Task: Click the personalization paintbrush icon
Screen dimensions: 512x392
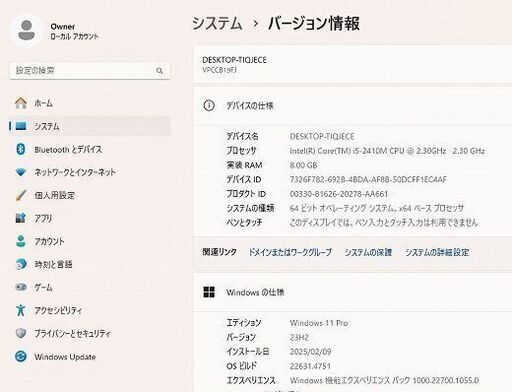Action: (x=21, y=195)
